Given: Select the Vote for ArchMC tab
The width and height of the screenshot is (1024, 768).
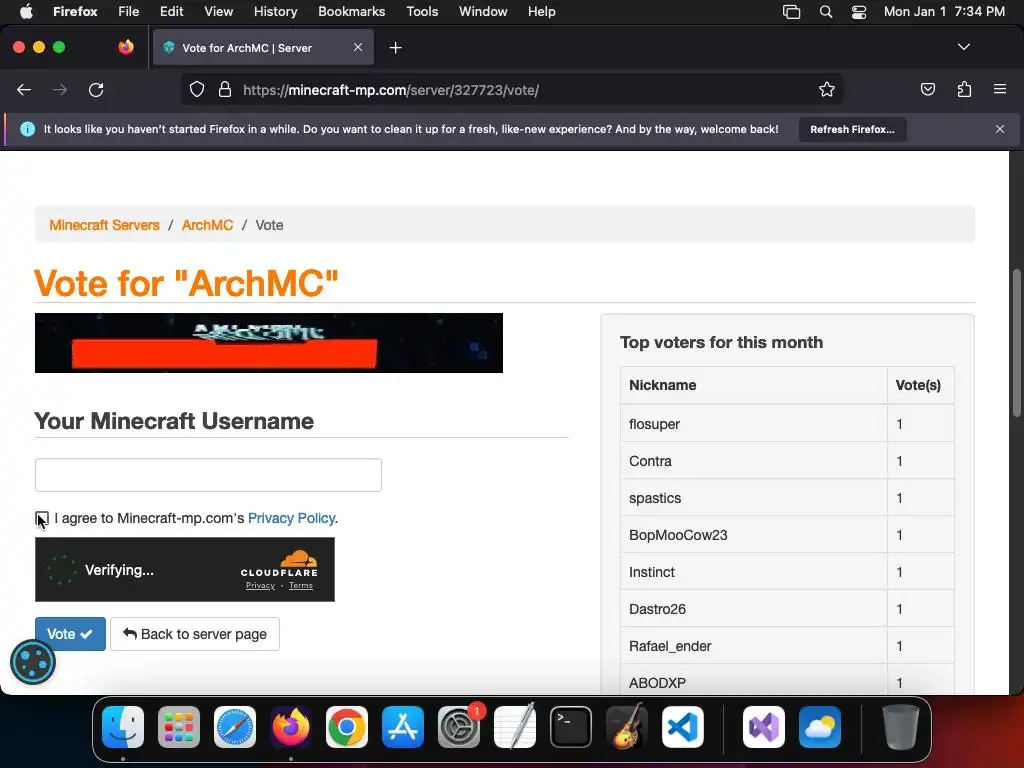Looking at the screenshot, I should pyautogui.click(x=263, y=47).
